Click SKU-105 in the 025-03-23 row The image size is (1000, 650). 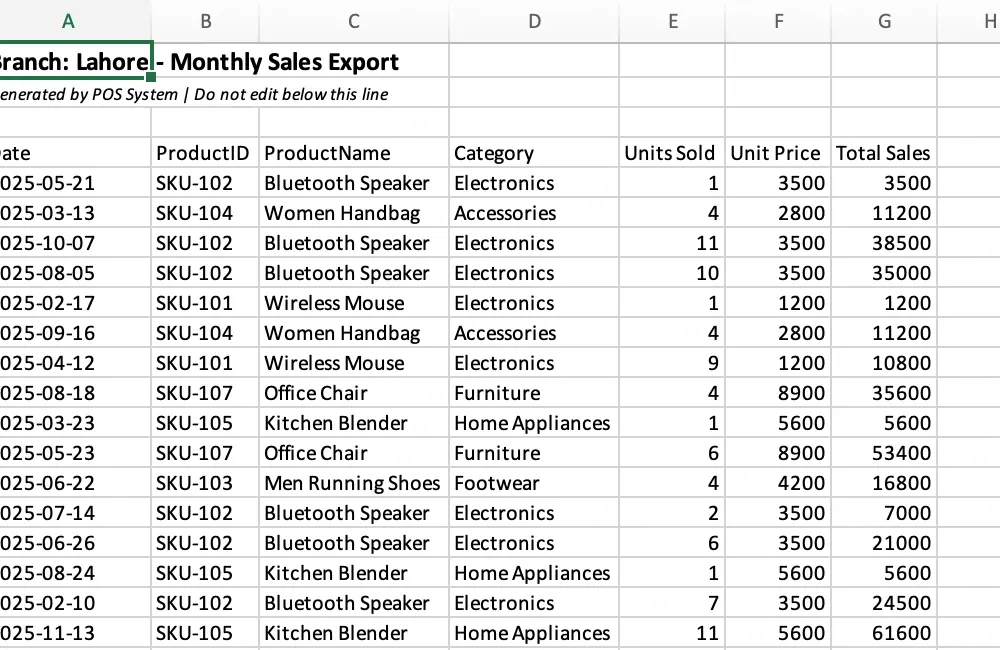click(205, 423)
